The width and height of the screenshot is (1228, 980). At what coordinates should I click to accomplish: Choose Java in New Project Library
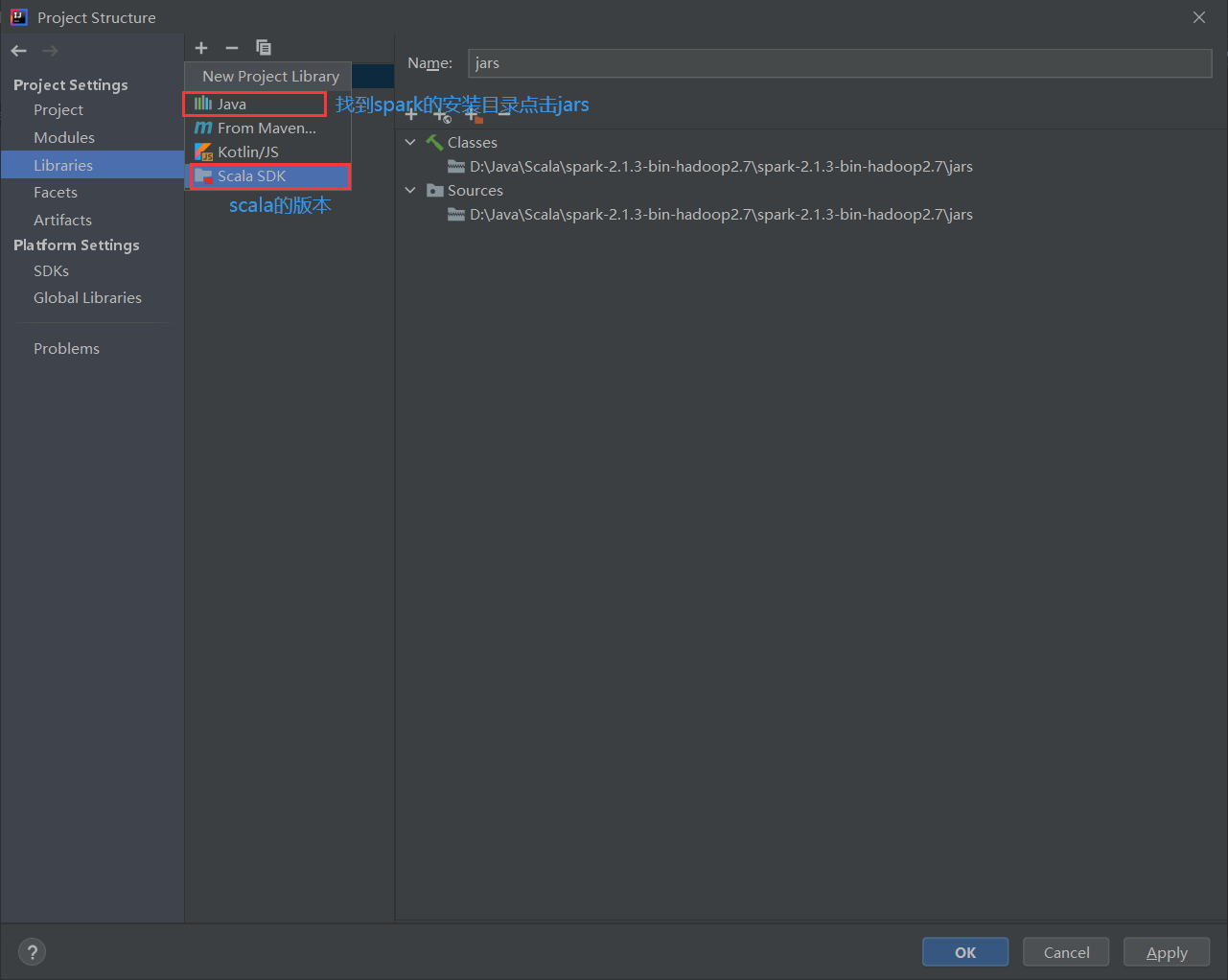click(267, 104)
